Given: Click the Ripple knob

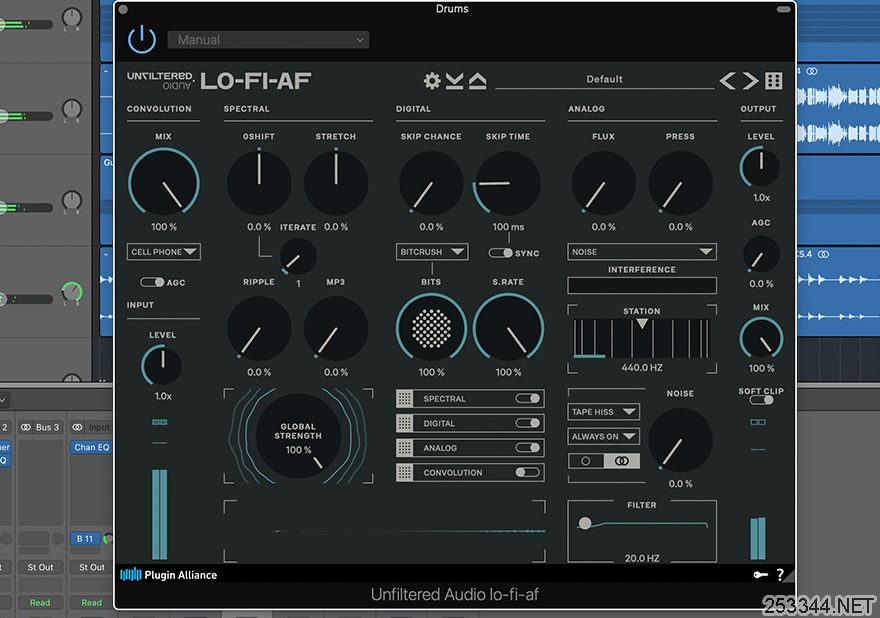Looking at the screenshot, I should tap(259, 329).
